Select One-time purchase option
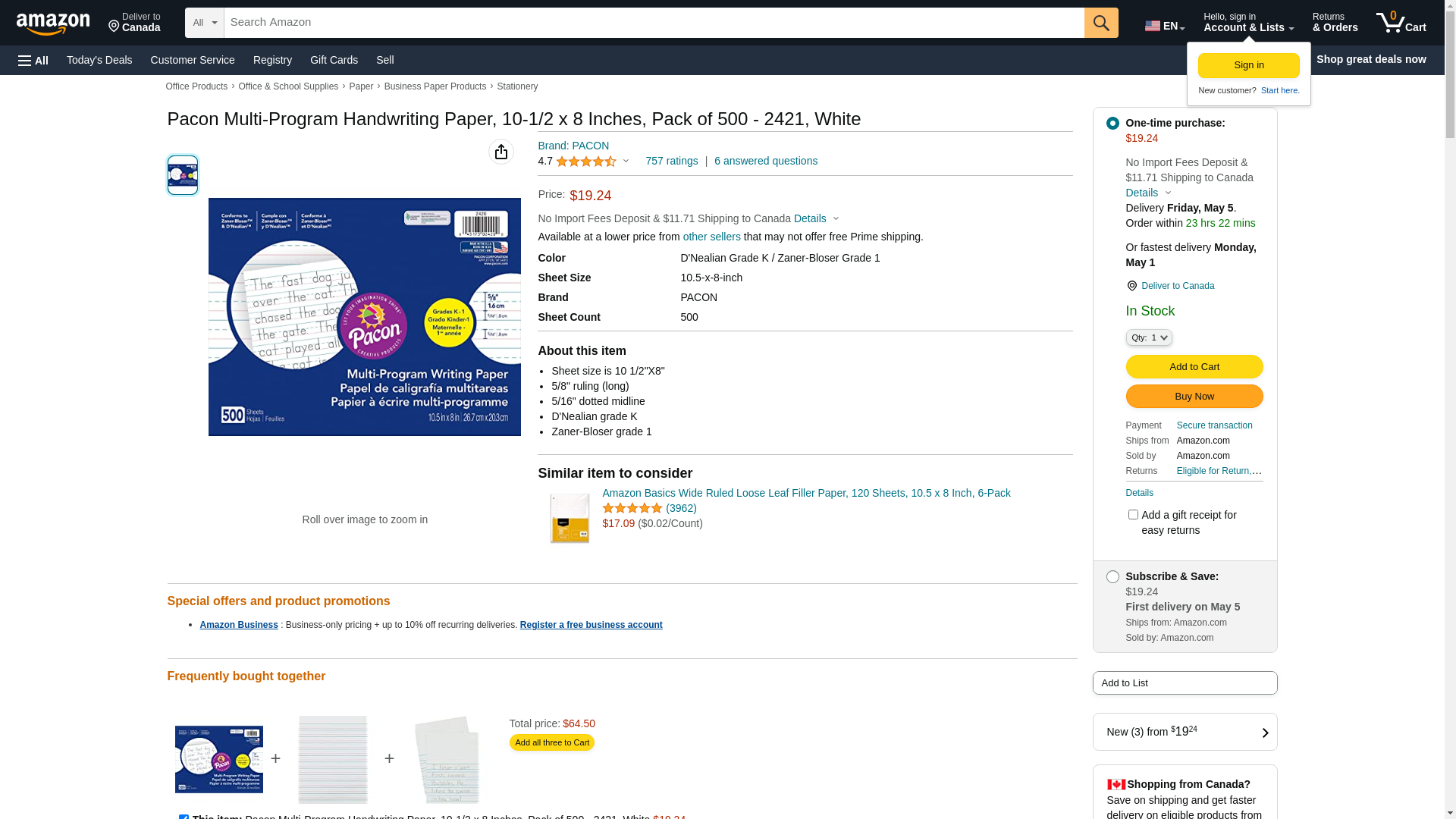Image resolution: width=1456 pixels, height=819 pixels. [x=1112, y=123]
